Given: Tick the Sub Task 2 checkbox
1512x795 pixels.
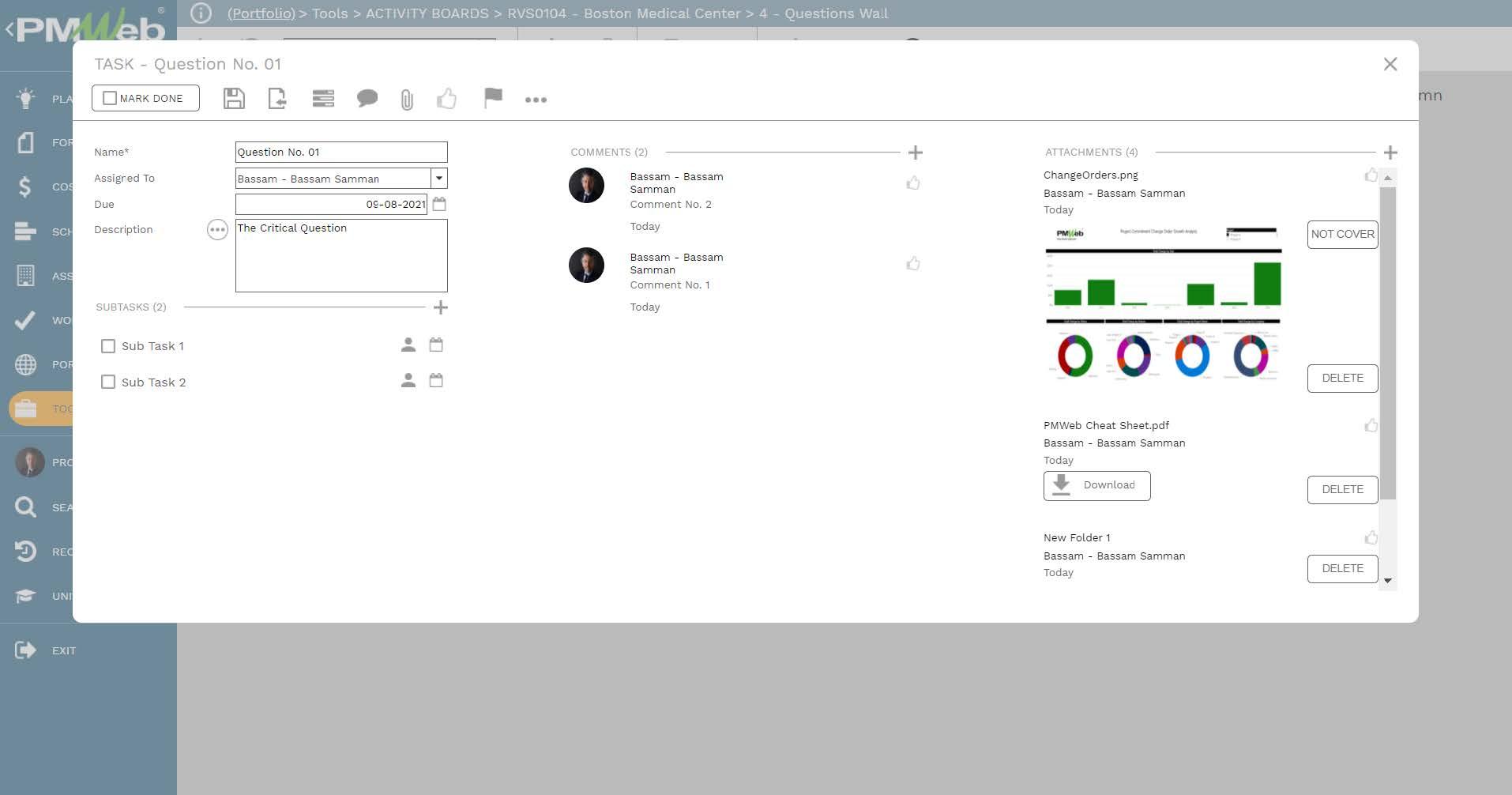Looking at the screenshot, I should [x=108, y=382].
